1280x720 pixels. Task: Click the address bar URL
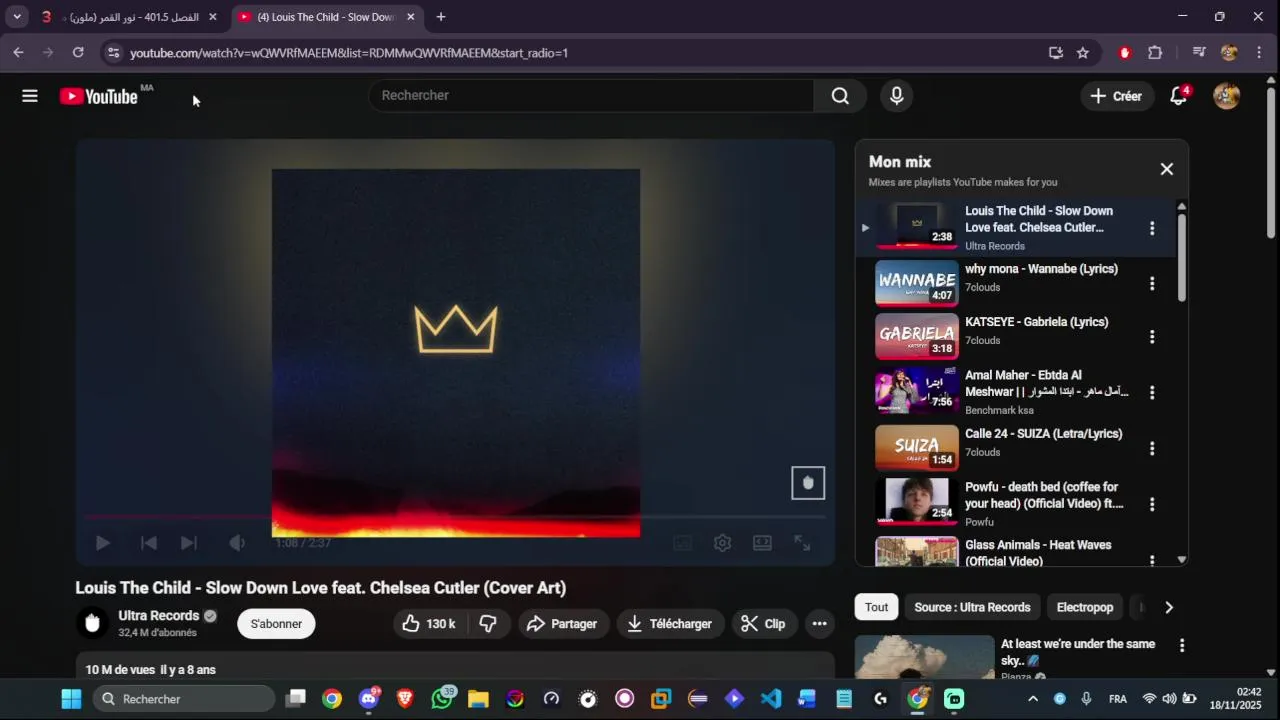pyautogui.click(x=349, y=53)
